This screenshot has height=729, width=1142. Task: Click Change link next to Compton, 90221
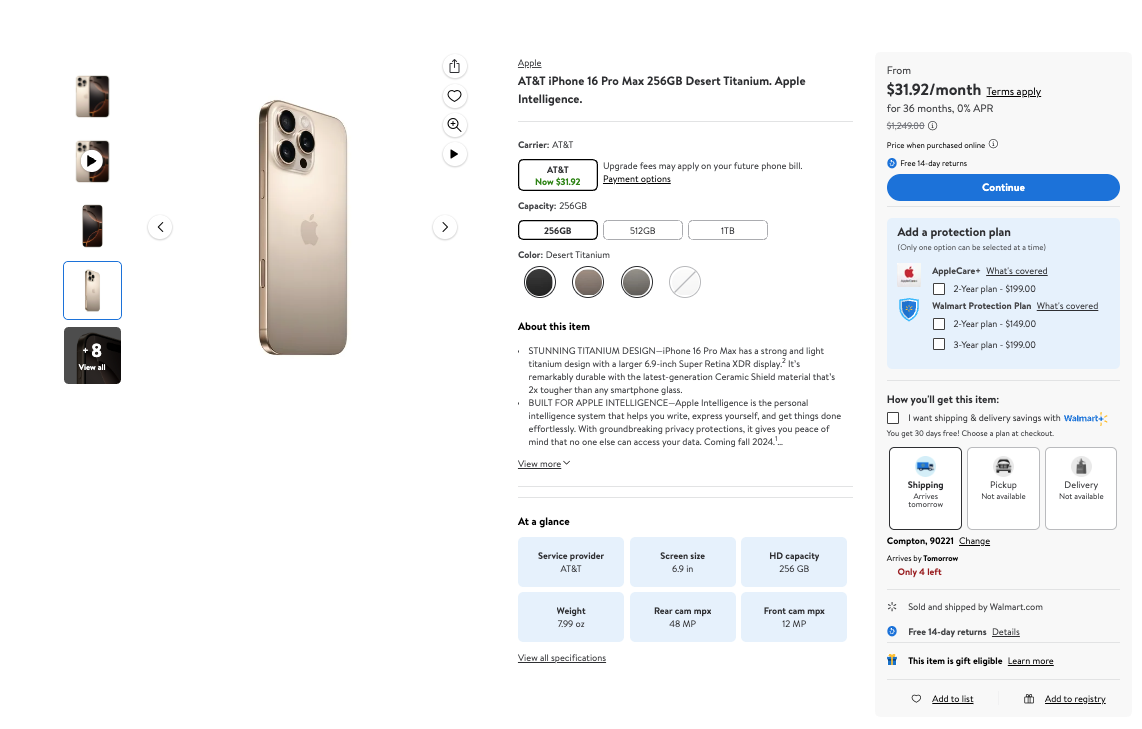point(974,541)
